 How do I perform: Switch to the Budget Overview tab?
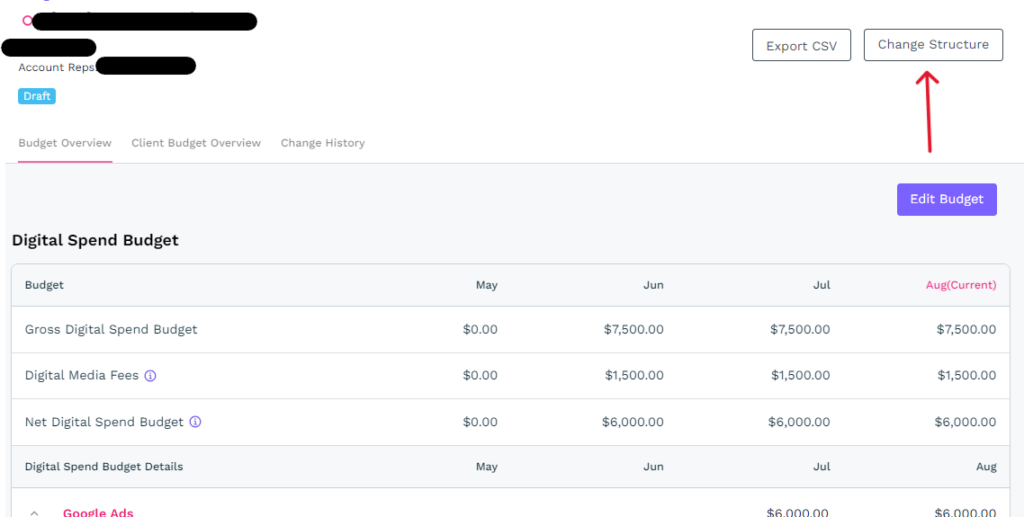[x=65, y=143]
